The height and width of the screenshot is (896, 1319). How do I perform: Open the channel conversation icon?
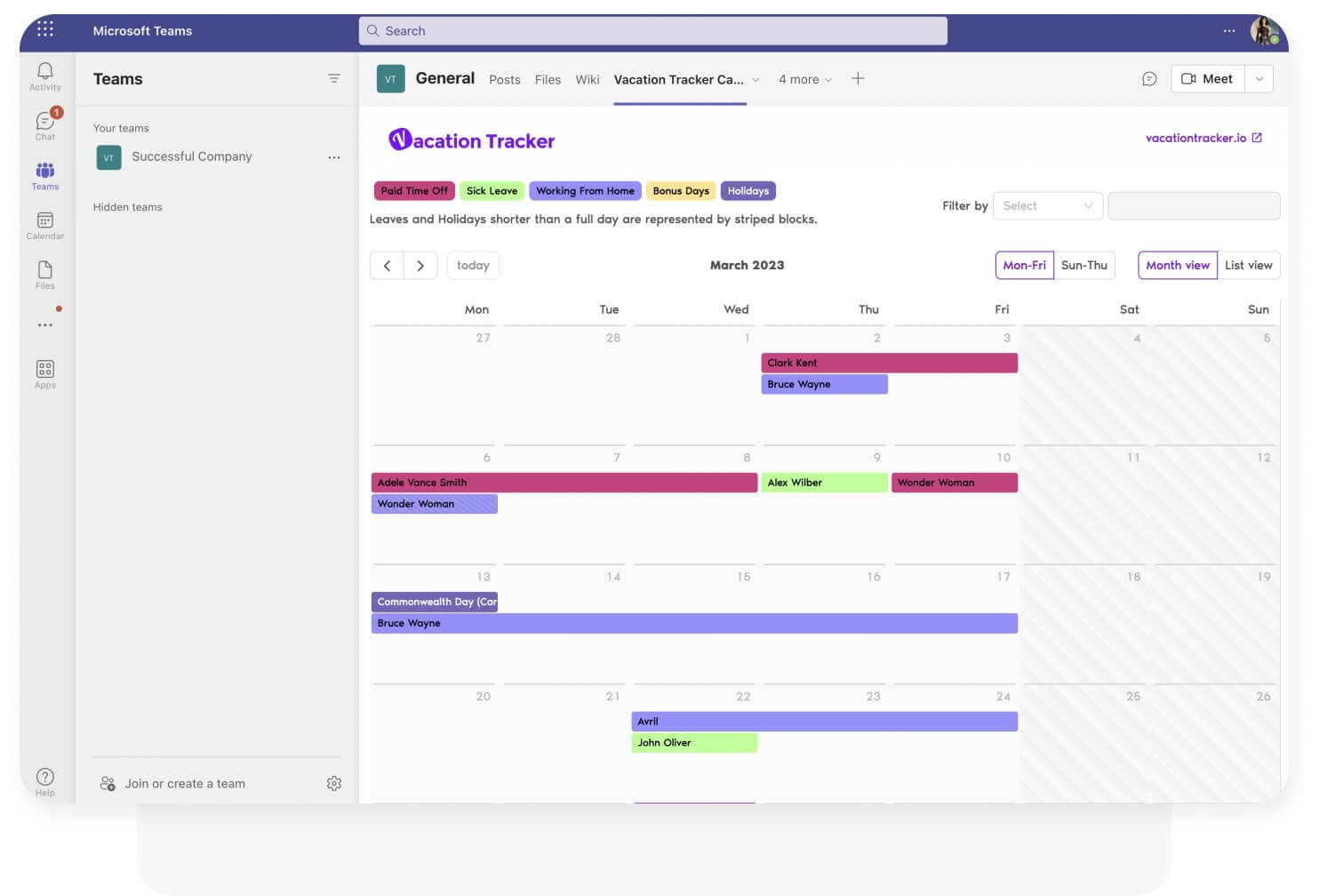tap(1149, 79)
